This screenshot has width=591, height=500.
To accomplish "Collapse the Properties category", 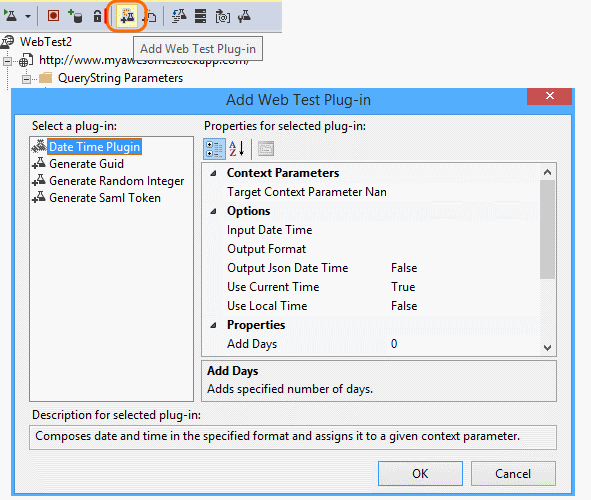I will [213, 325].
